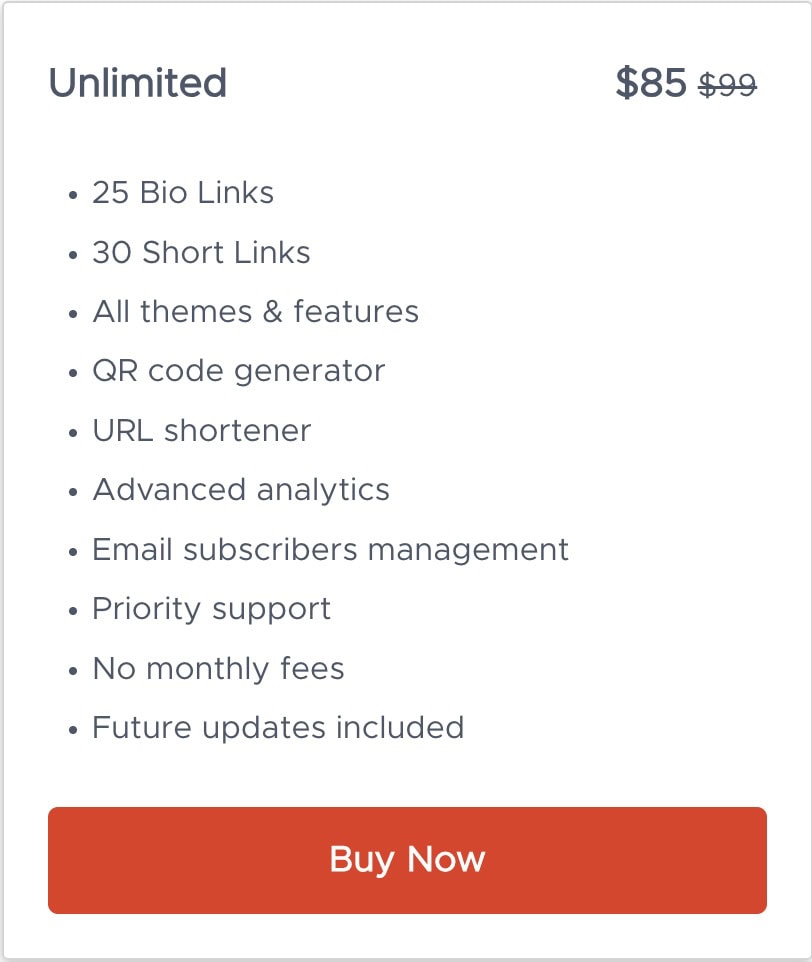The height and width of the screenshot is (962, 812).
Task: Click the URL shortener list item
Action: tap(201, 430)
